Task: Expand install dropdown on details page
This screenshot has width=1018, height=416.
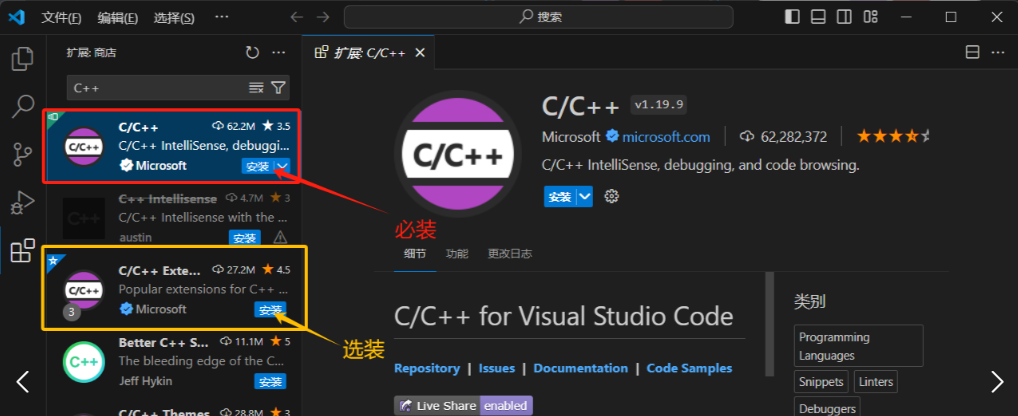Action: pyautogui.click(x=585, y=197)
